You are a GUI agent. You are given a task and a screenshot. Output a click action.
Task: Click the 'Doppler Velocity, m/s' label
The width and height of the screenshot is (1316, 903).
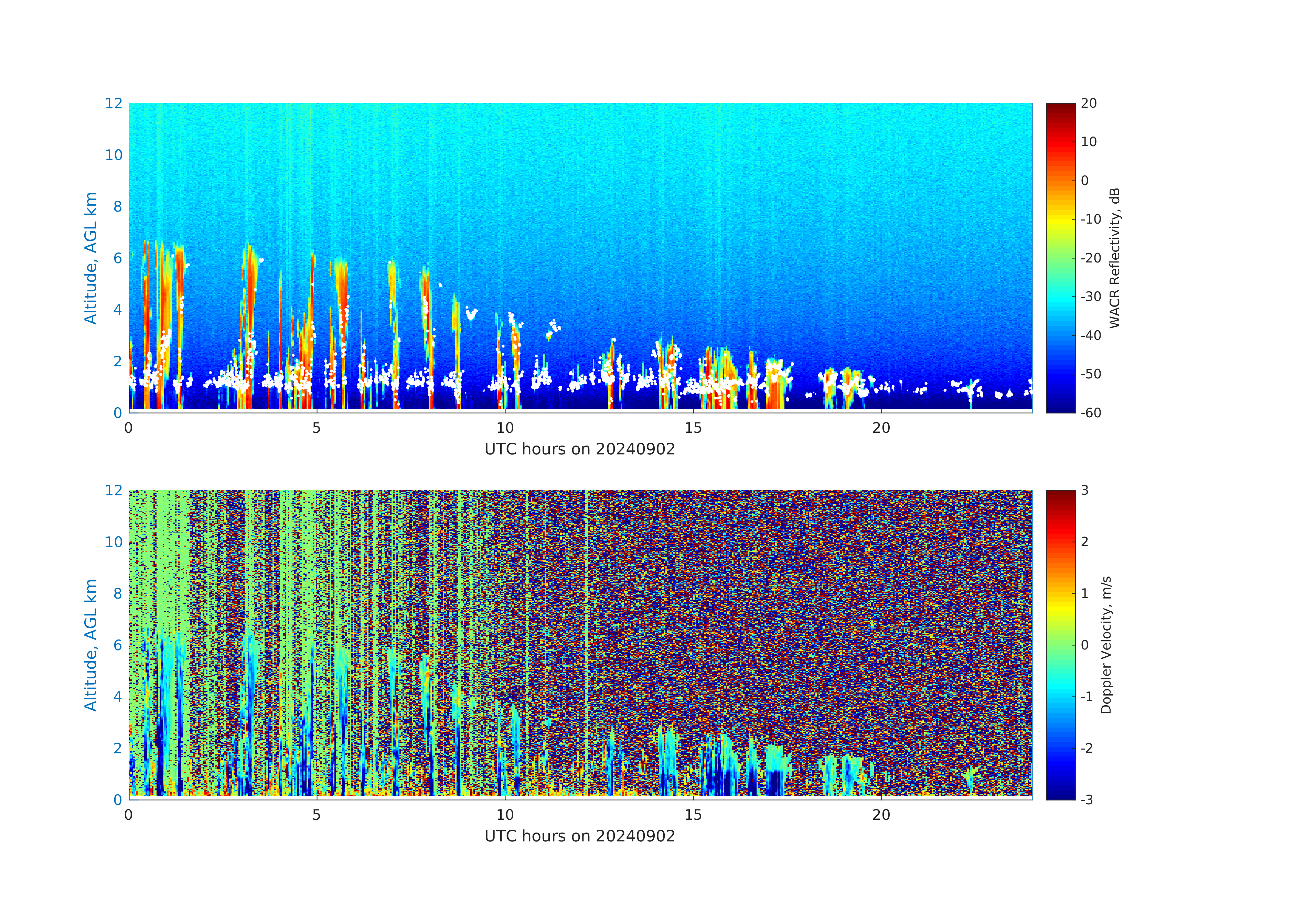[1106, 644]
